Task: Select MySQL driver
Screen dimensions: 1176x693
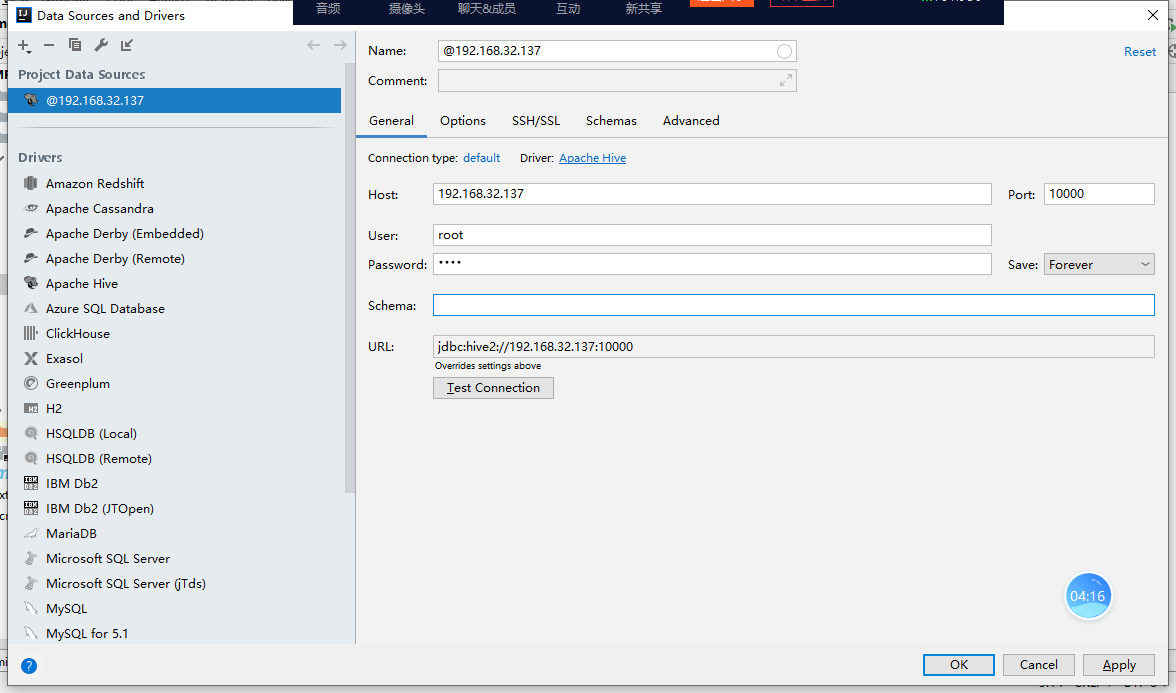Action: click(x=66, y=608)
